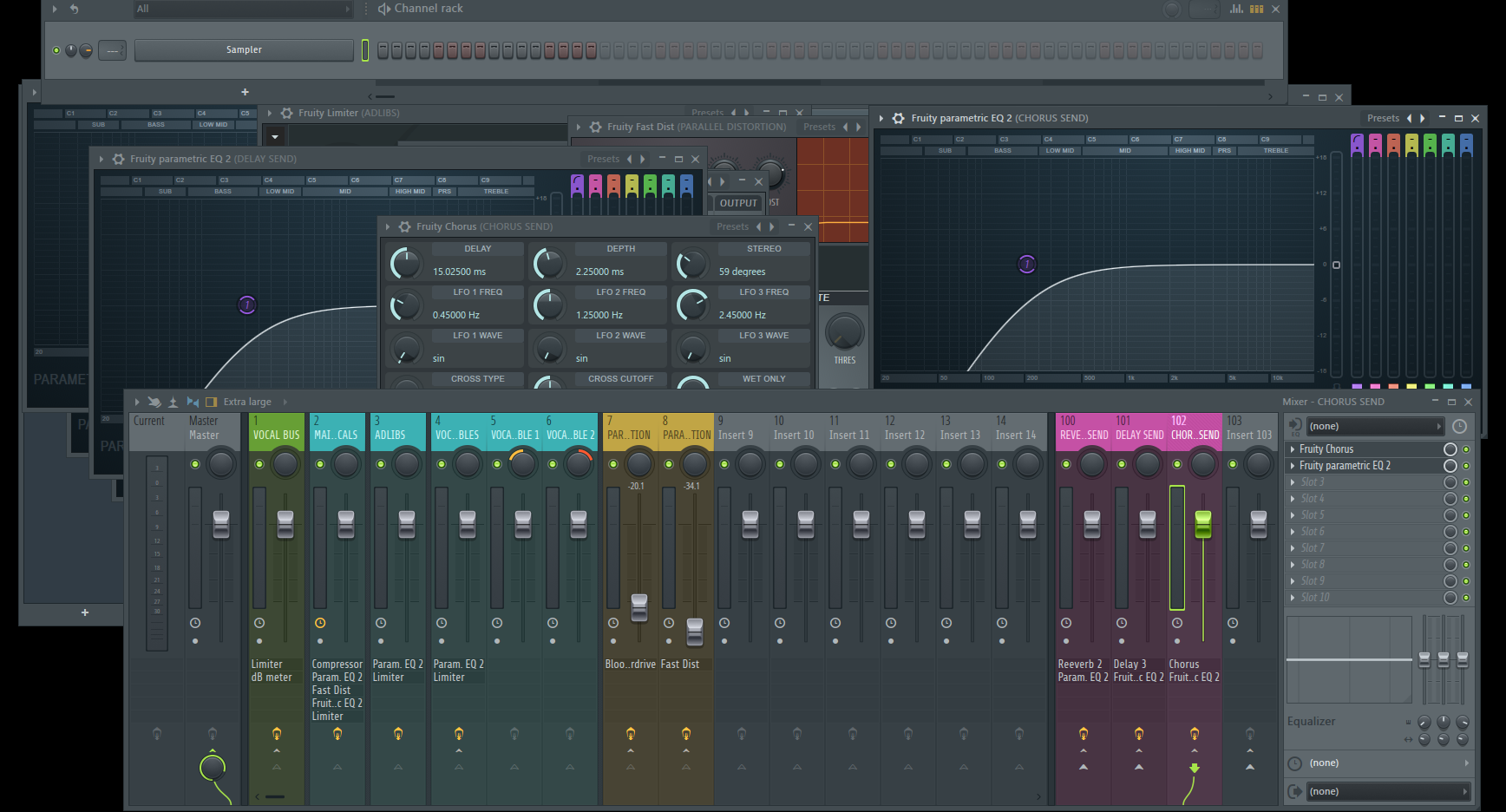Click the OUTPUT button in the limiter
1506x812 pixels.
tap(738, 203)
